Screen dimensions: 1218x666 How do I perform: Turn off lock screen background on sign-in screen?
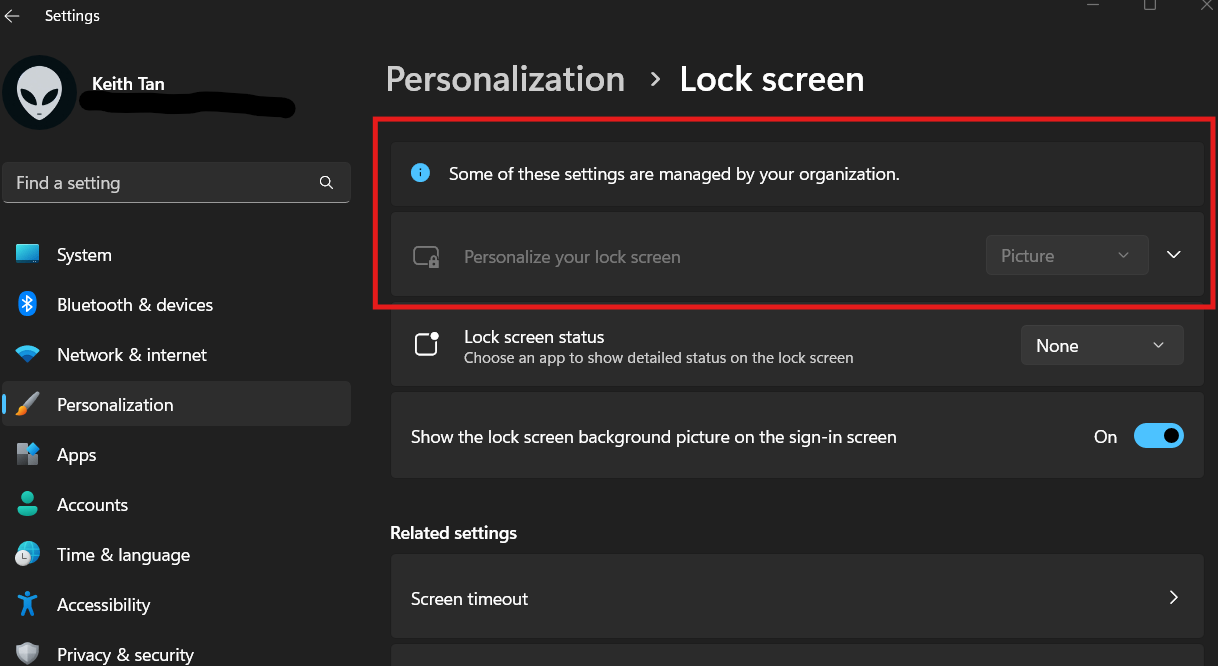tap(1158, 436)
